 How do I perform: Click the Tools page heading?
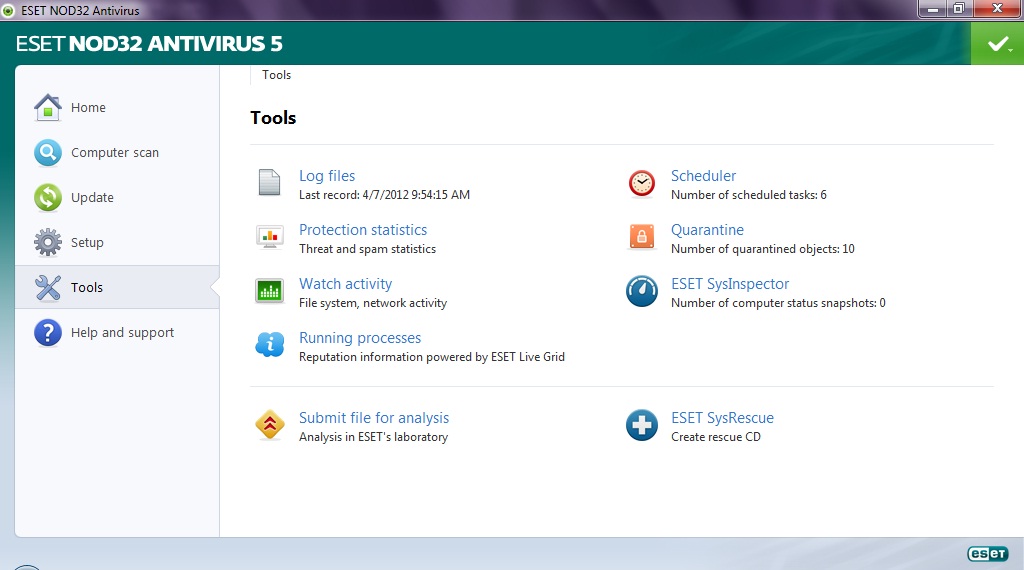click(273, 118)
